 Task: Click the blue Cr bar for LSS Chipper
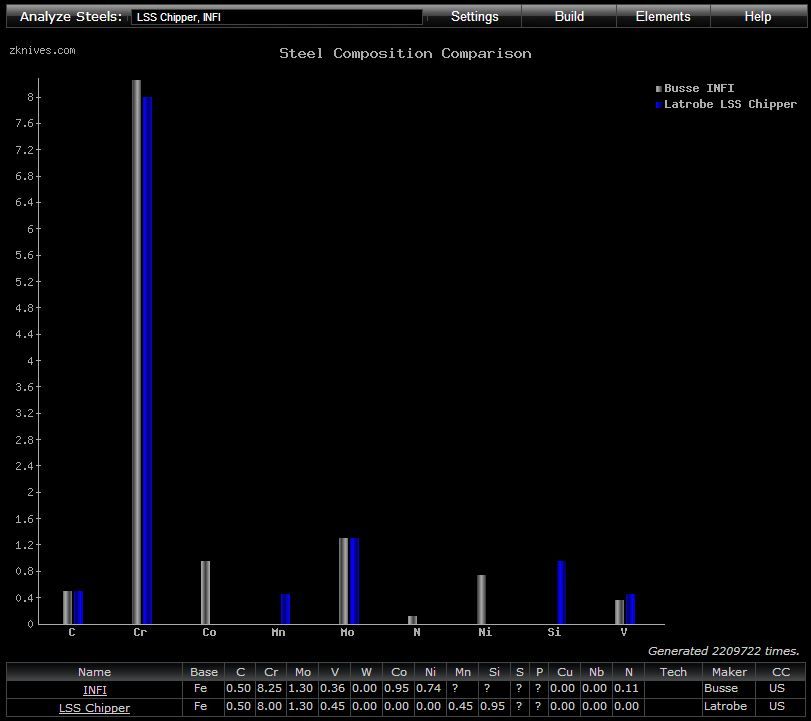point(147,360)
